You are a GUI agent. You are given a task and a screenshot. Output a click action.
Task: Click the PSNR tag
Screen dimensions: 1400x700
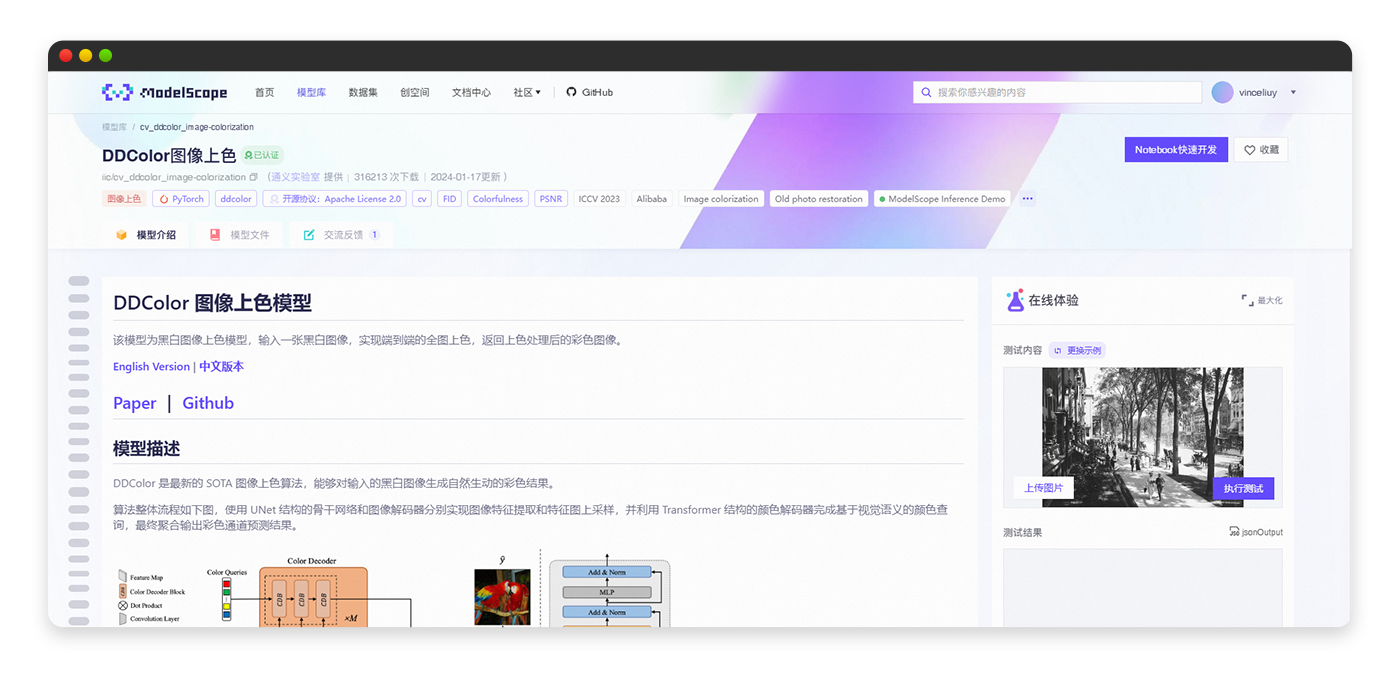point(551,199)
